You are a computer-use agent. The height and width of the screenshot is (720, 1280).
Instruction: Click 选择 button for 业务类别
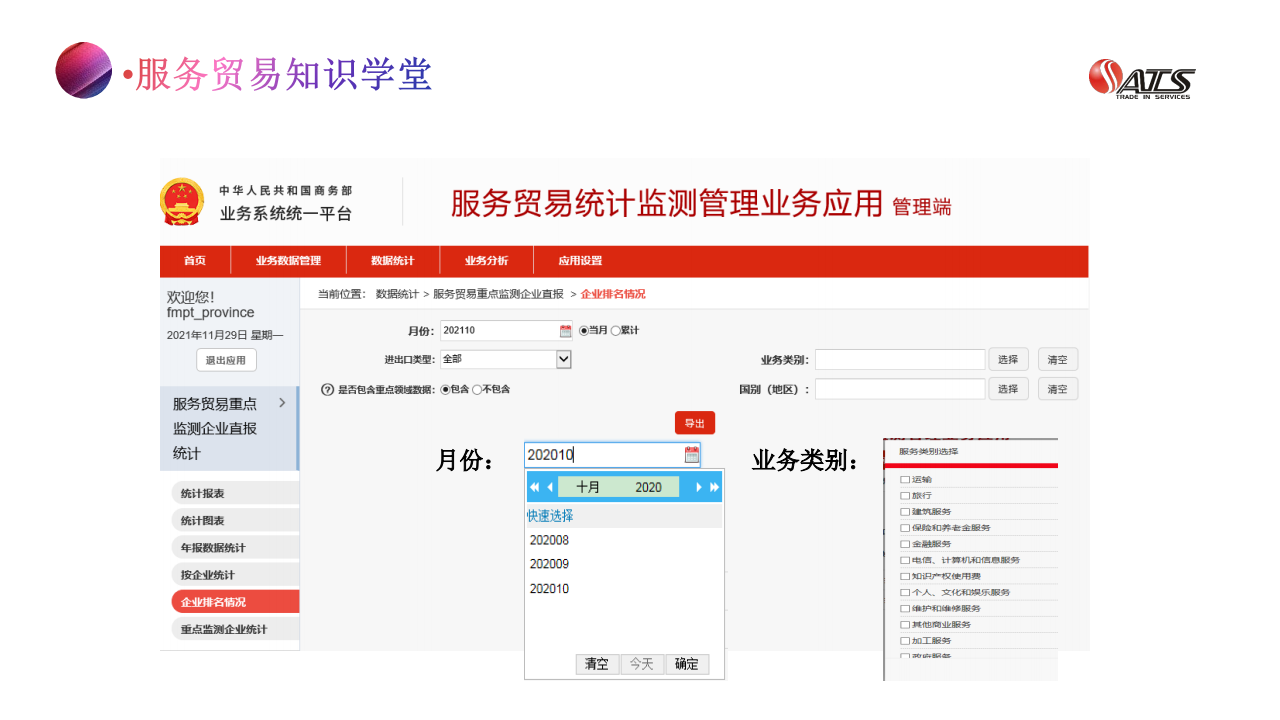pyautogui.click(x=1008, y=359)
